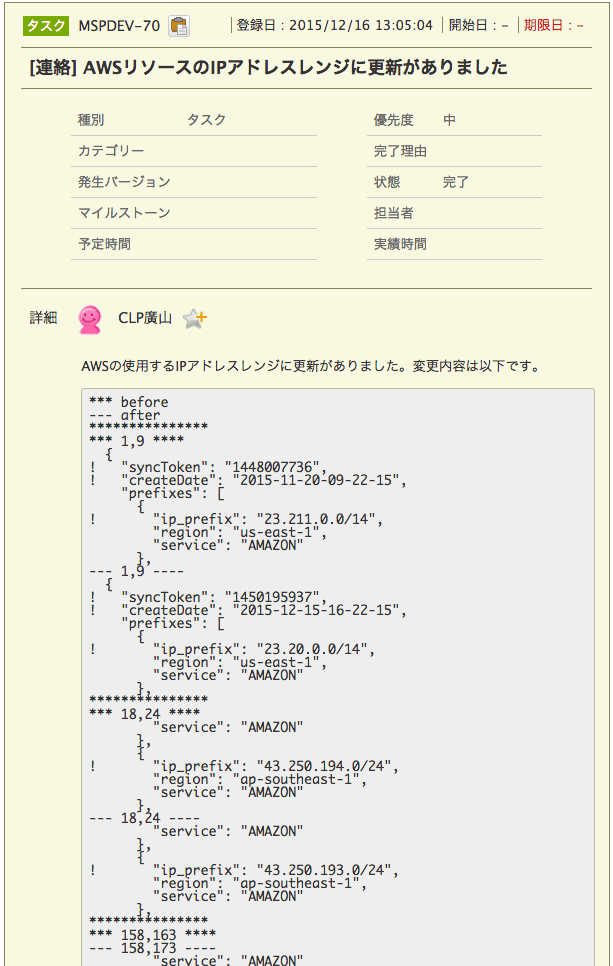Click the 詳細 section label
Screen dimensions: 613x966
tap(43, 318)
